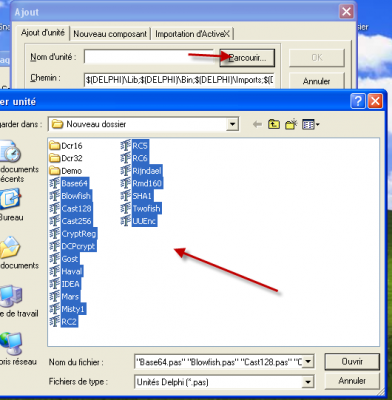This screenshot has width=392, height=400.
Task: Select the Base64 unit file
Action: [69, 183]
